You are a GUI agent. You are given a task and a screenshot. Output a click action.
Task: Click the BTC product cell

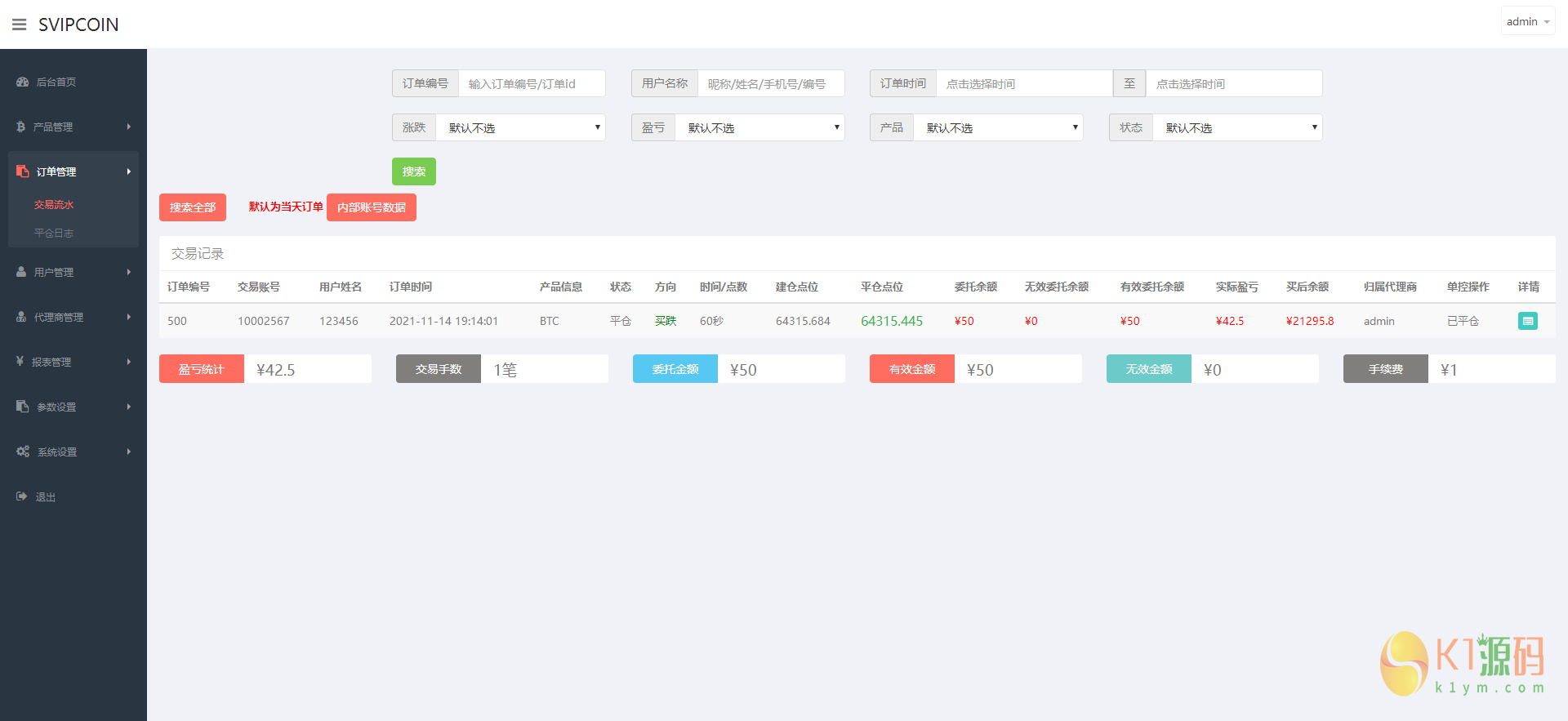click(550, 321)
